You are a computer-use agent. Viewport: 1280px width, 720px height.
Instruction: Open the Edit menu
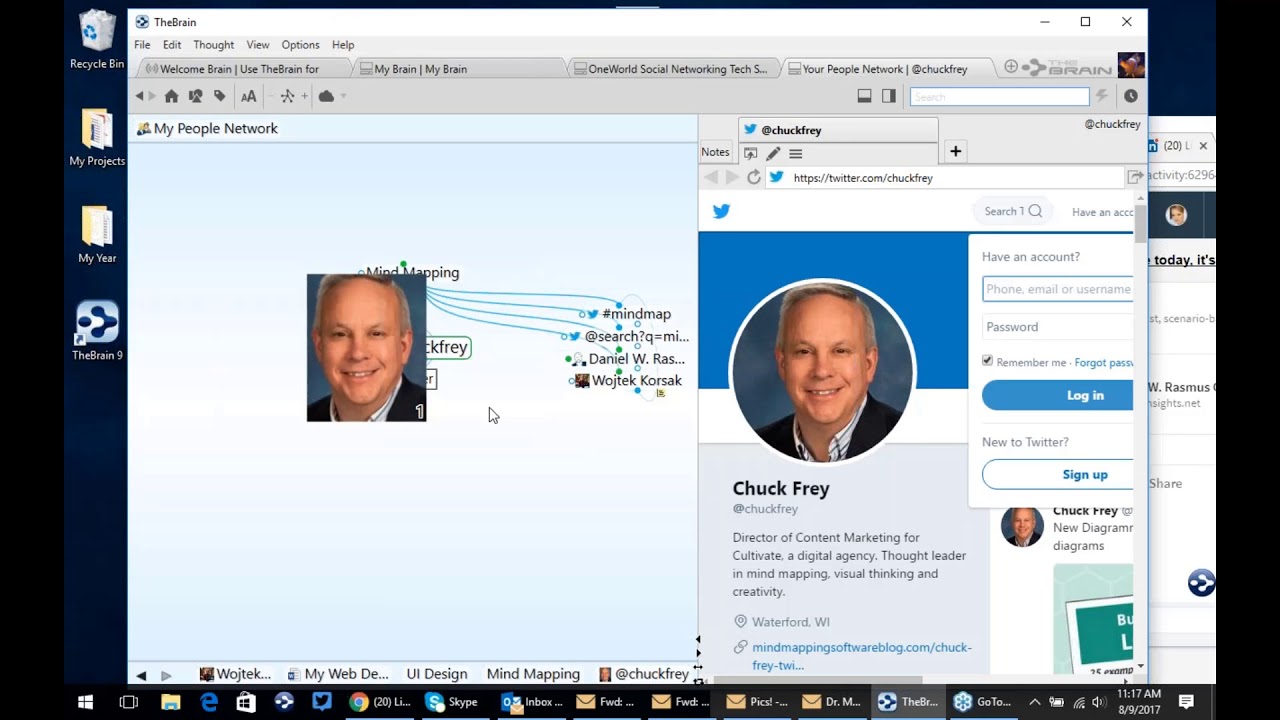tap(172, 45)
